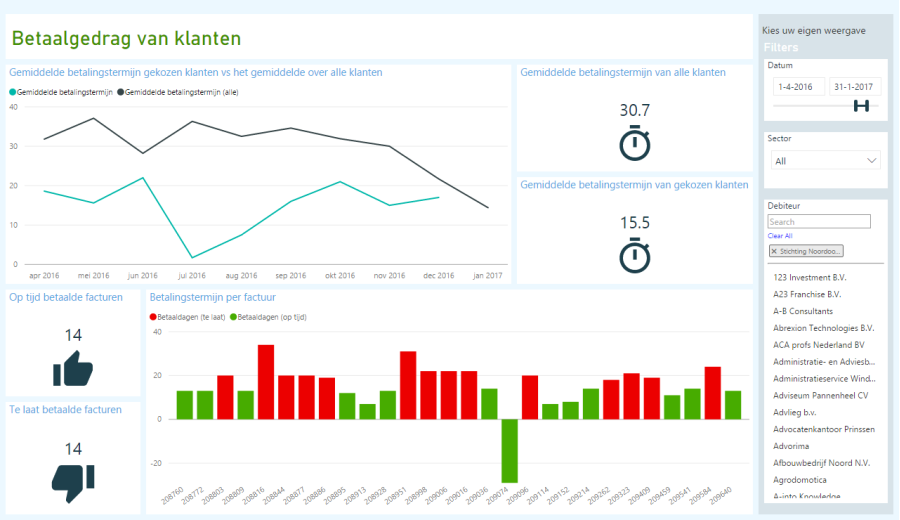Click the stopwatch icon for selected customers average
This screenshot has width=900, height=520.
pos(635,255)
